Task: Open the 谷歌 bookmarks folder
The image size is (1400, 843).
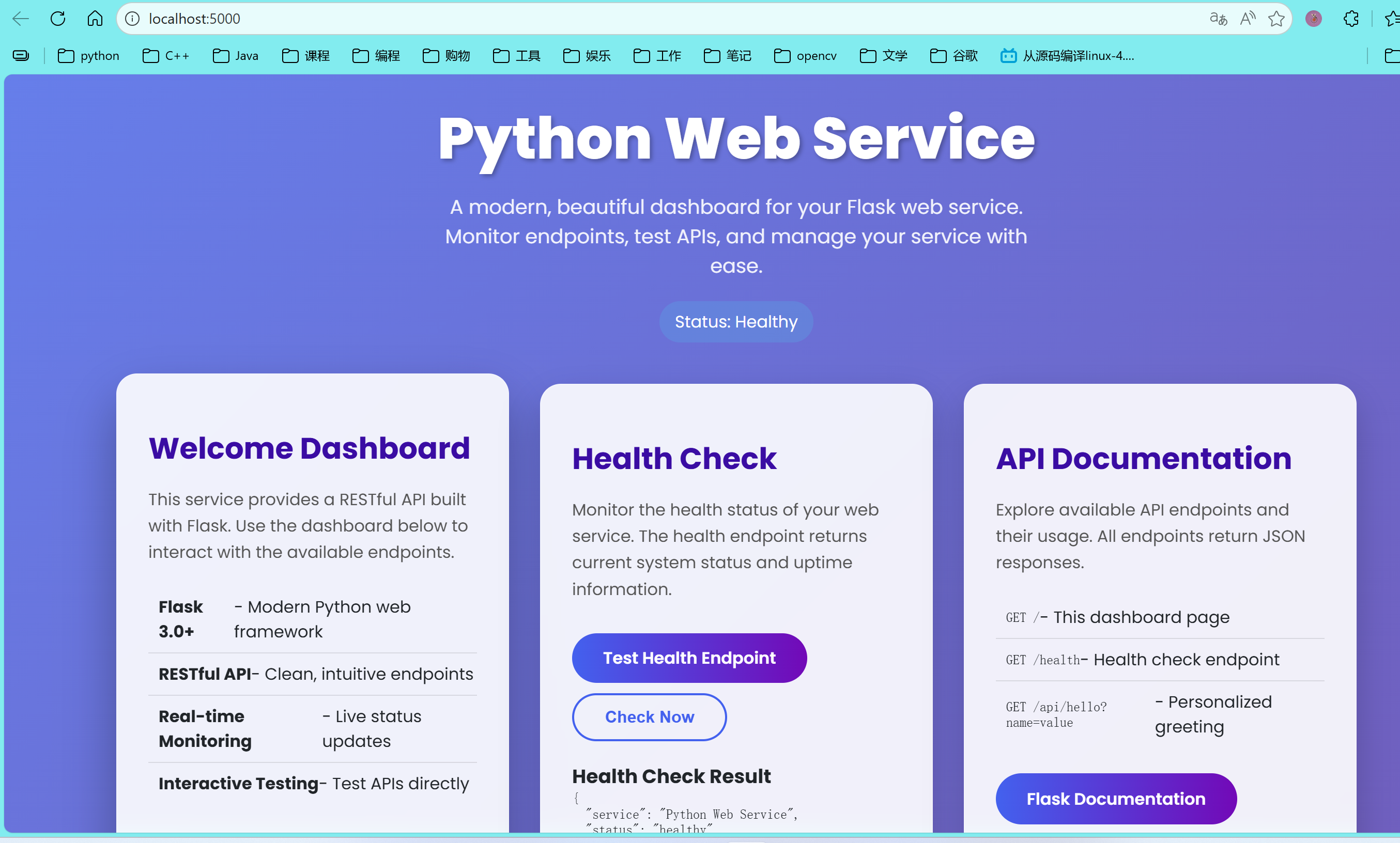Action: click(954, 56)
